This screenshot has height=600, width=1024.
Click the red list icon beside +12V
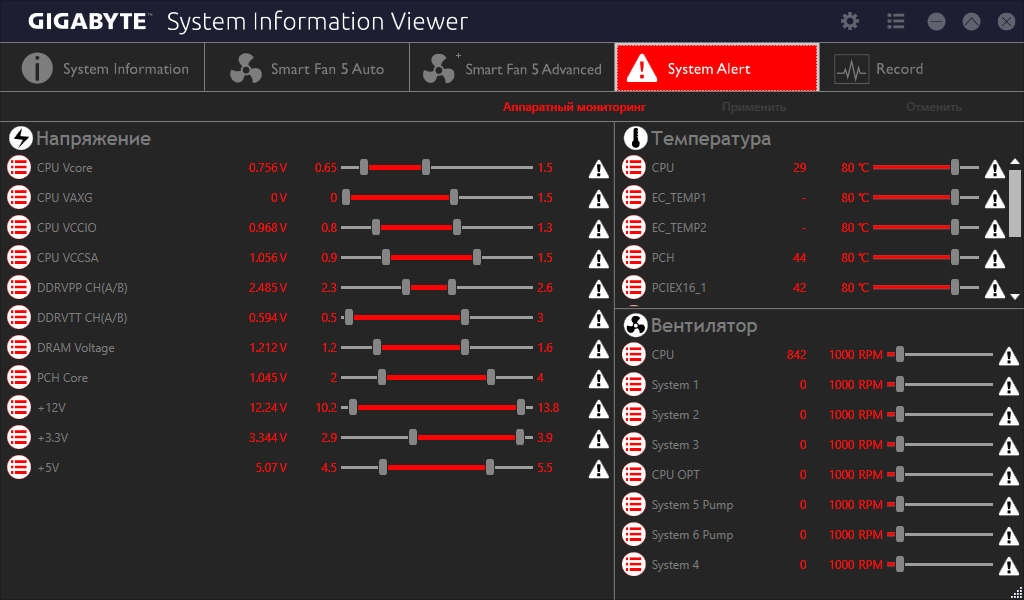pos(19,407)
